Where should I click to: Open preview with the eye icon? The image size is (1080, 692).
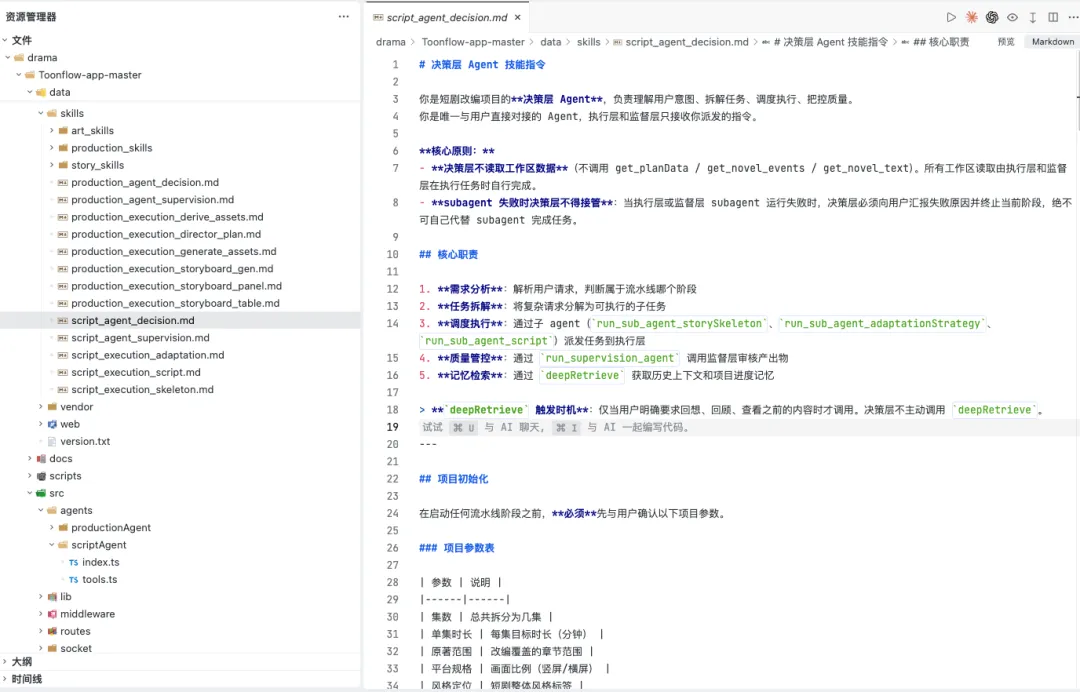1012,17
